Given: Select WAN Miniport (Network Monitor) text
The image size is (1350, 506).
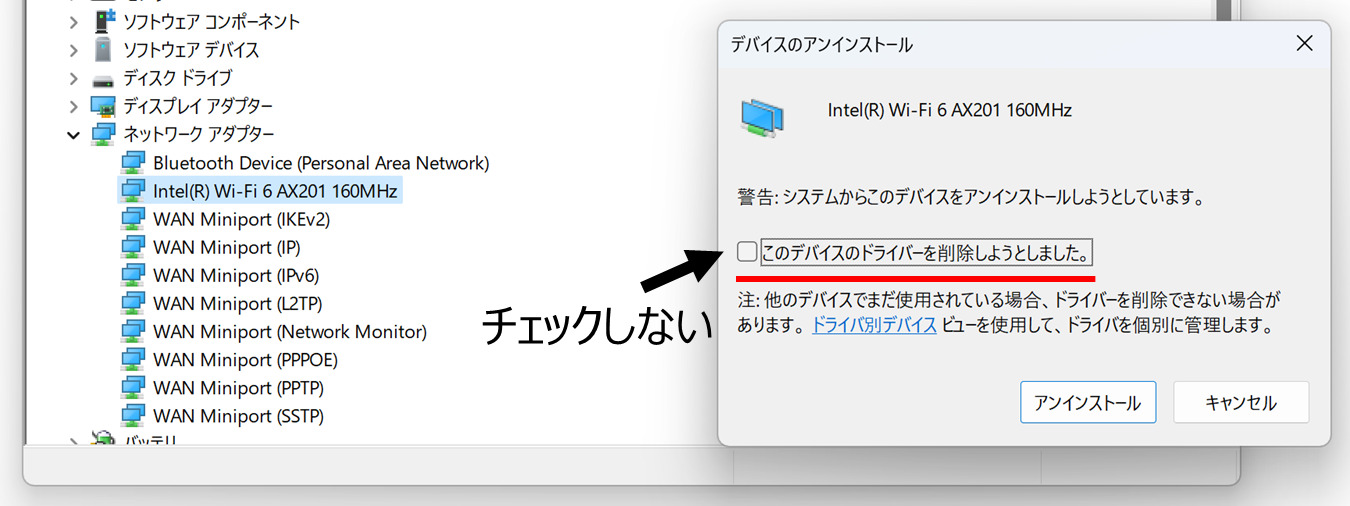Looking at the screenshot, I should click(x=290, y=331).
